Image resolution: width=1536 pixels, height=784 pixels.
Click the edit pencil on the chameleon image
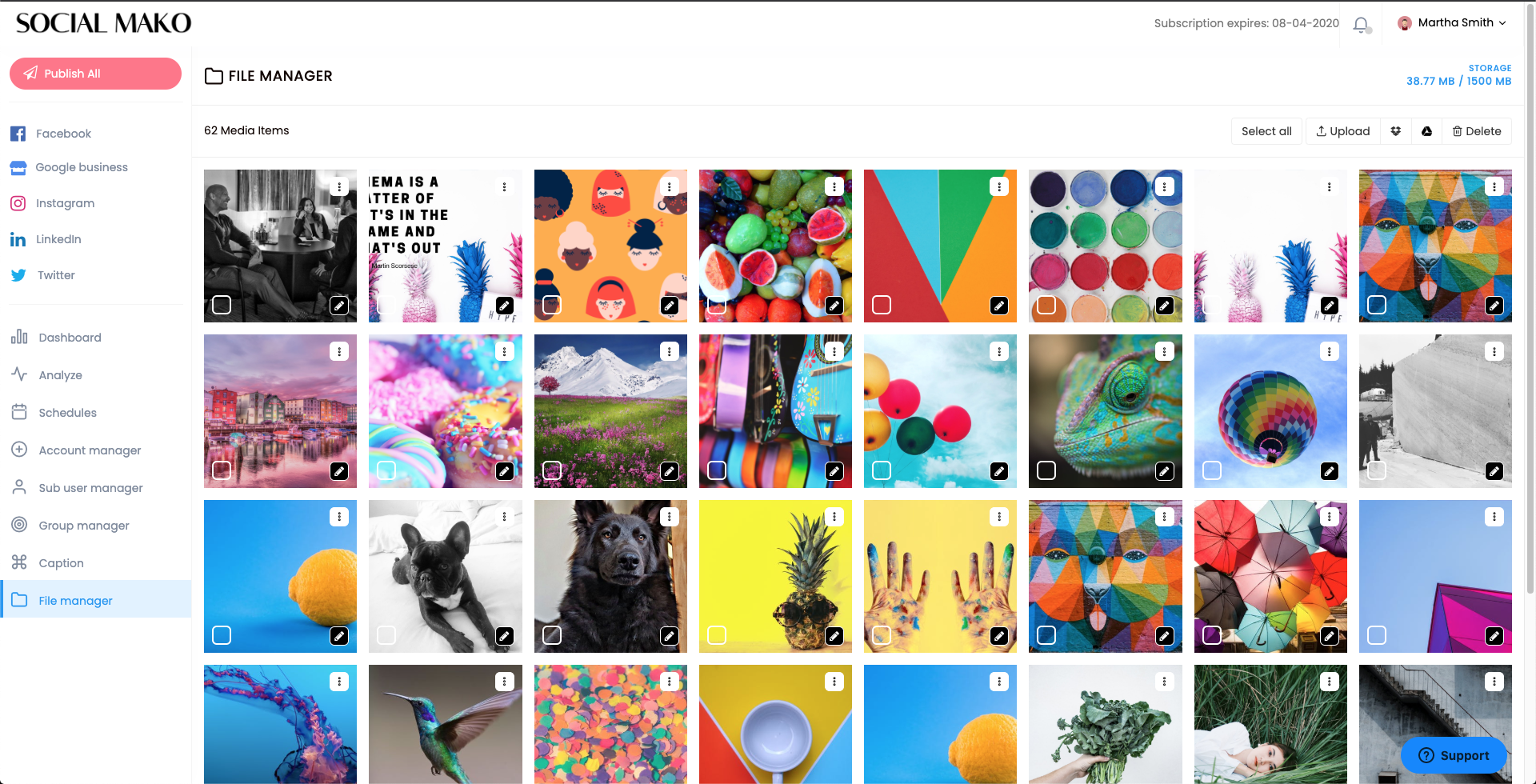pyautogui.click(x=1164, y=471)
